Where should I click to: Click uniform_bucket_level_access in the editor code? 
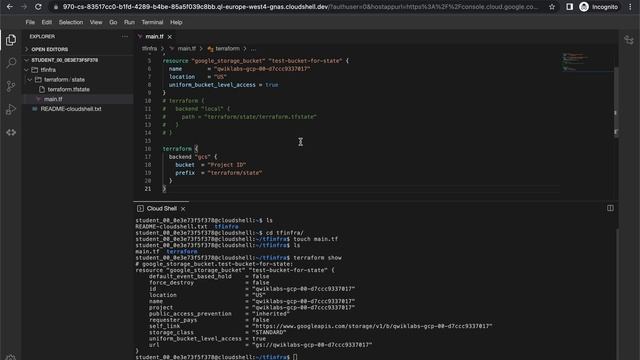(x=212, y=85)
